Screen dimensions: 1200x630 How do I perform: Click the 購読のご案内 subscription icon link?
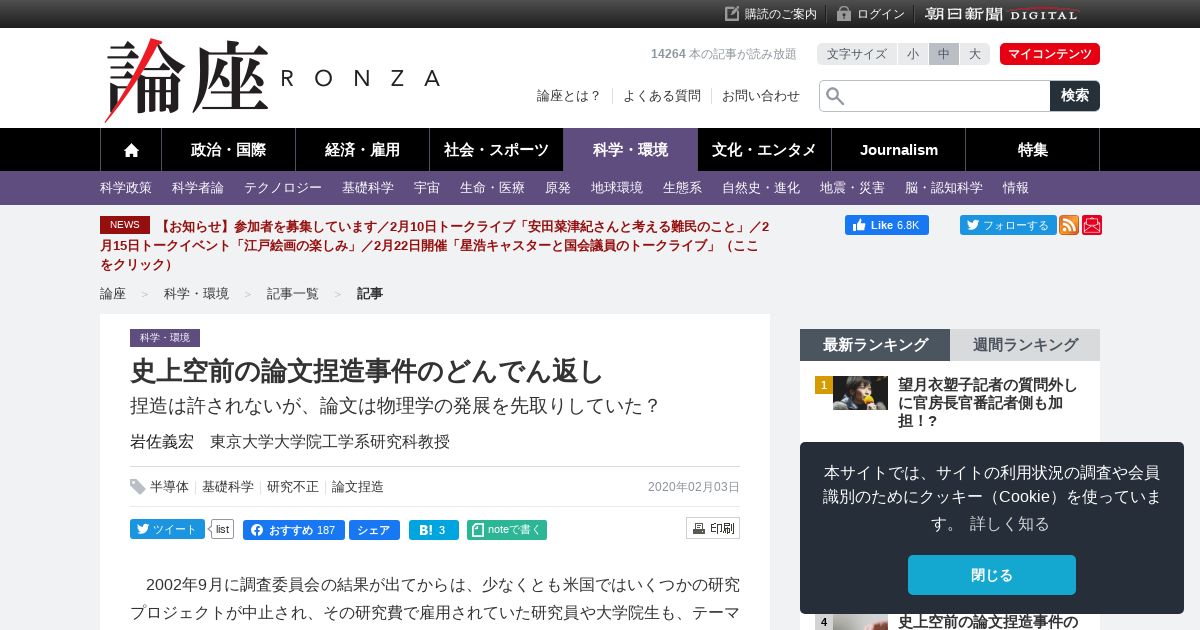(x=770, y=14)
